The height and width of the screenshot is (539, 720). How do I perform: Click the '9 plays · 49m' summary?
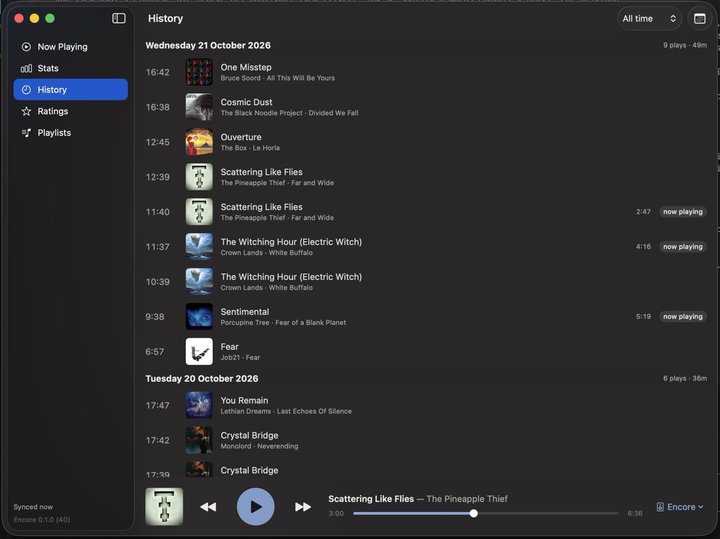click(x=685, y=45)
